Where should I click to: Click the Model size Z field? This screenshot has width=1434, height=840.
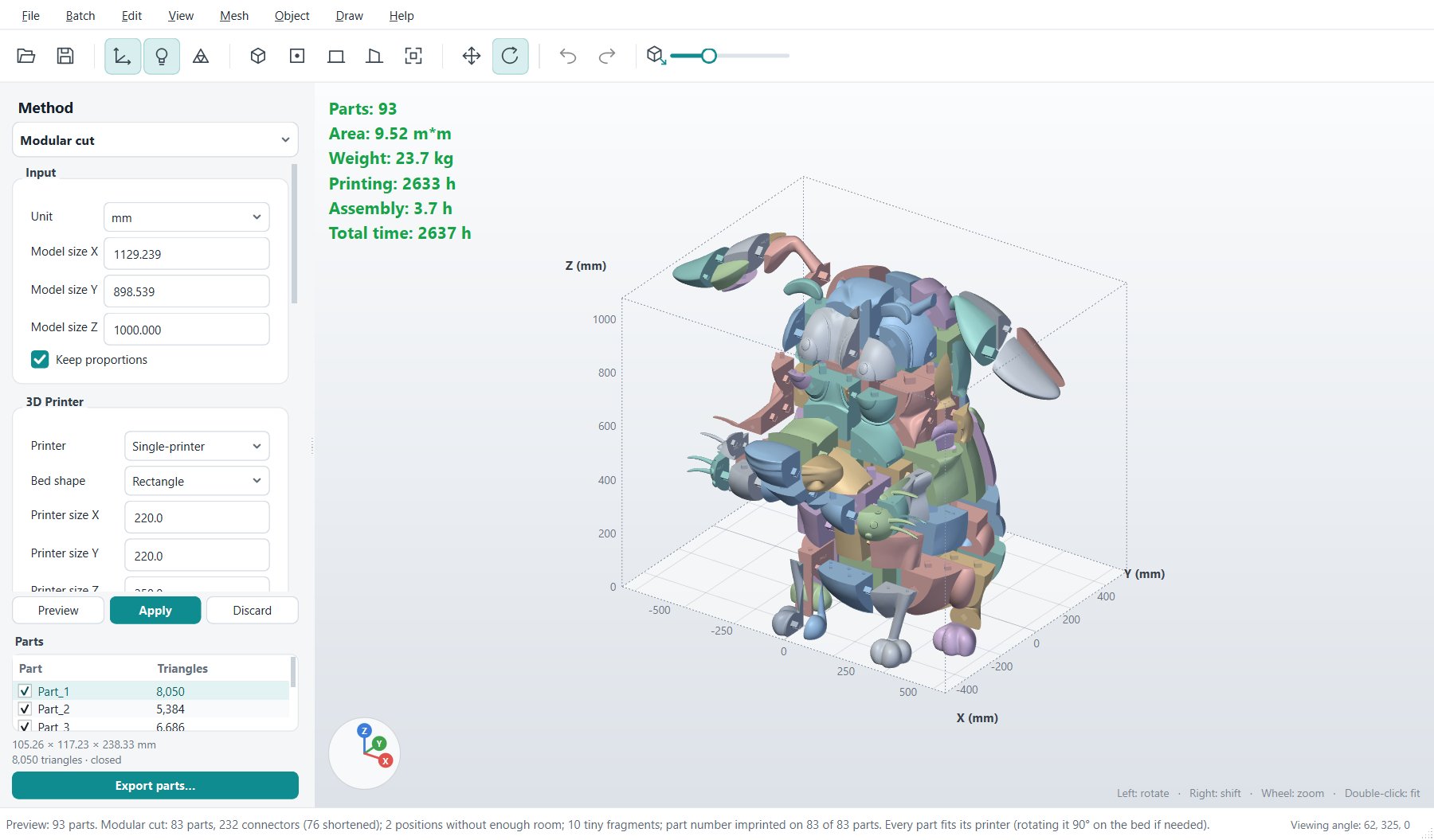click(186, 329)
